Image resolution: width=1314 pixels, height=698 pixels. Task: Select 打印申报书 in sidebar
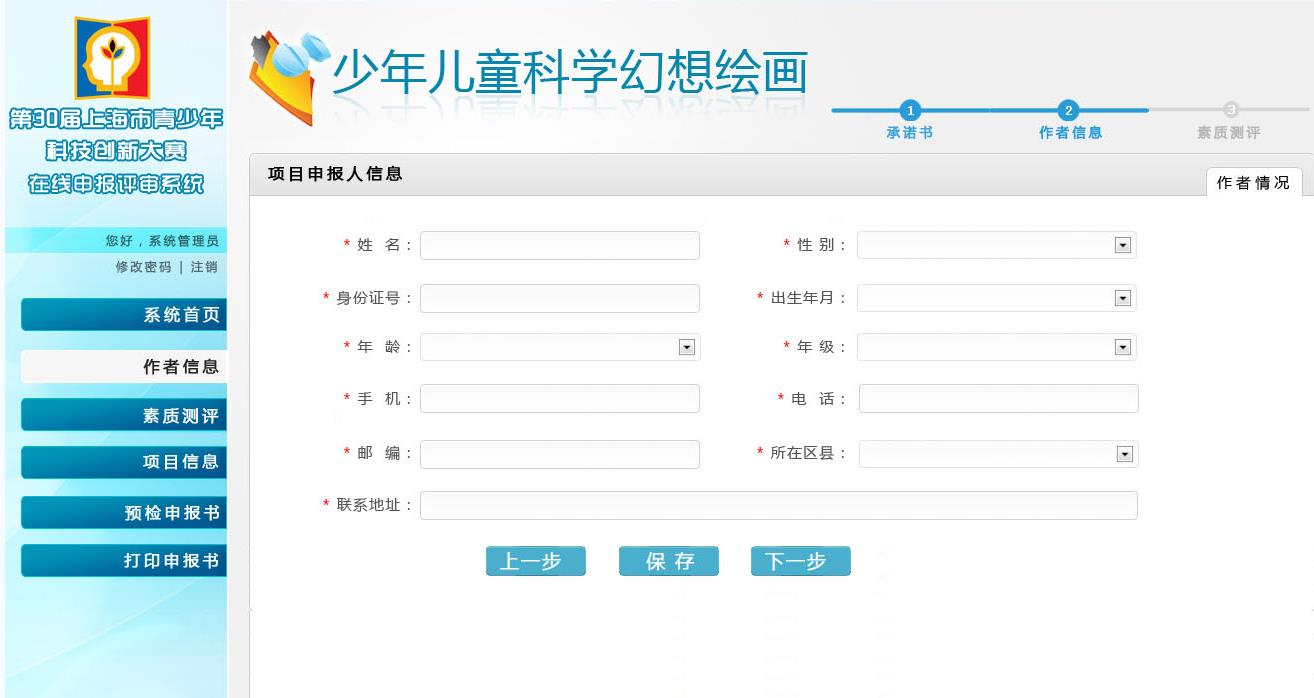pos(124,561)
